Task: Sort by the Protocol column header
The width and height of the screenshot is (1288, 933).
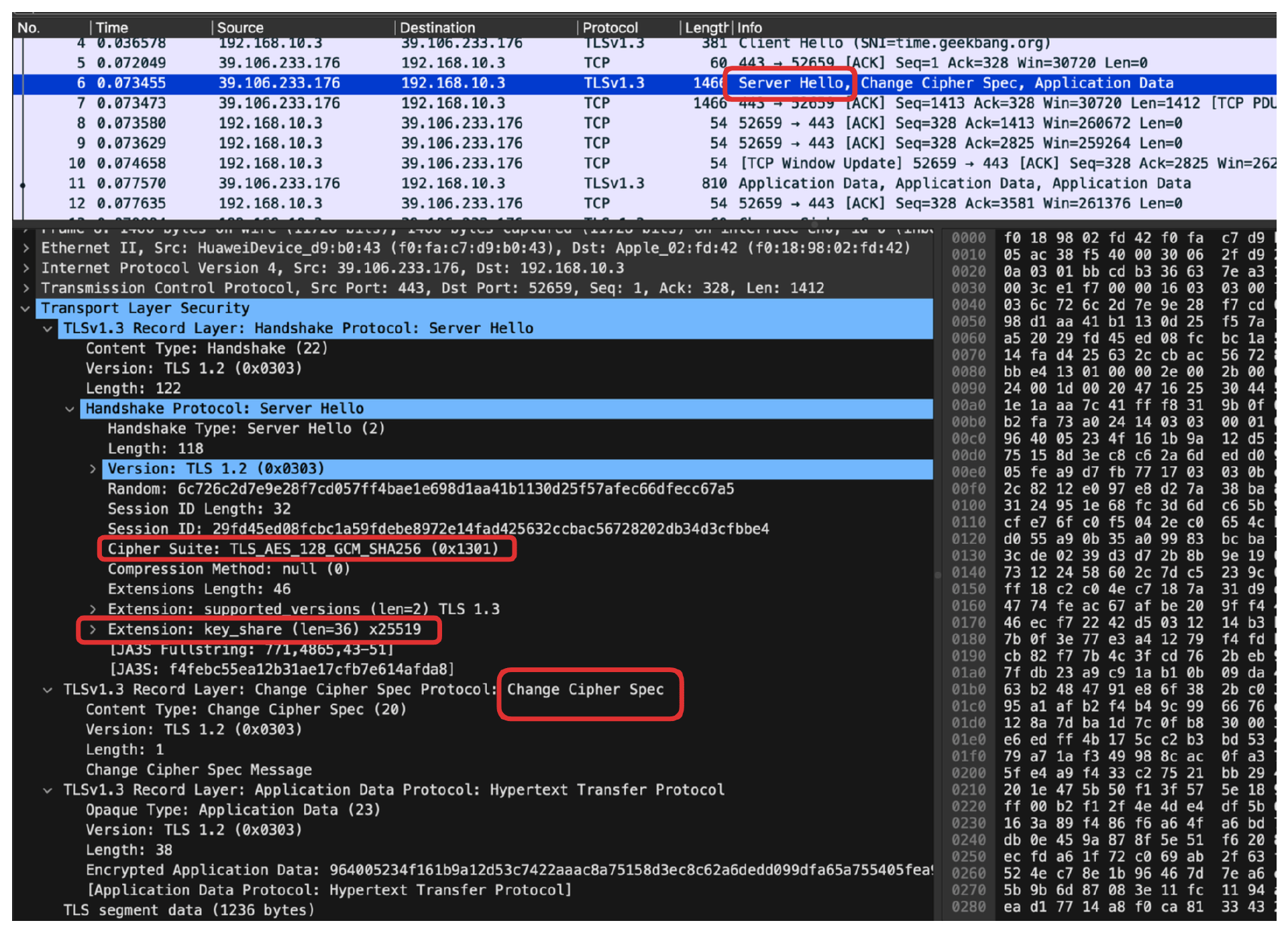Action: coord(609,28)
